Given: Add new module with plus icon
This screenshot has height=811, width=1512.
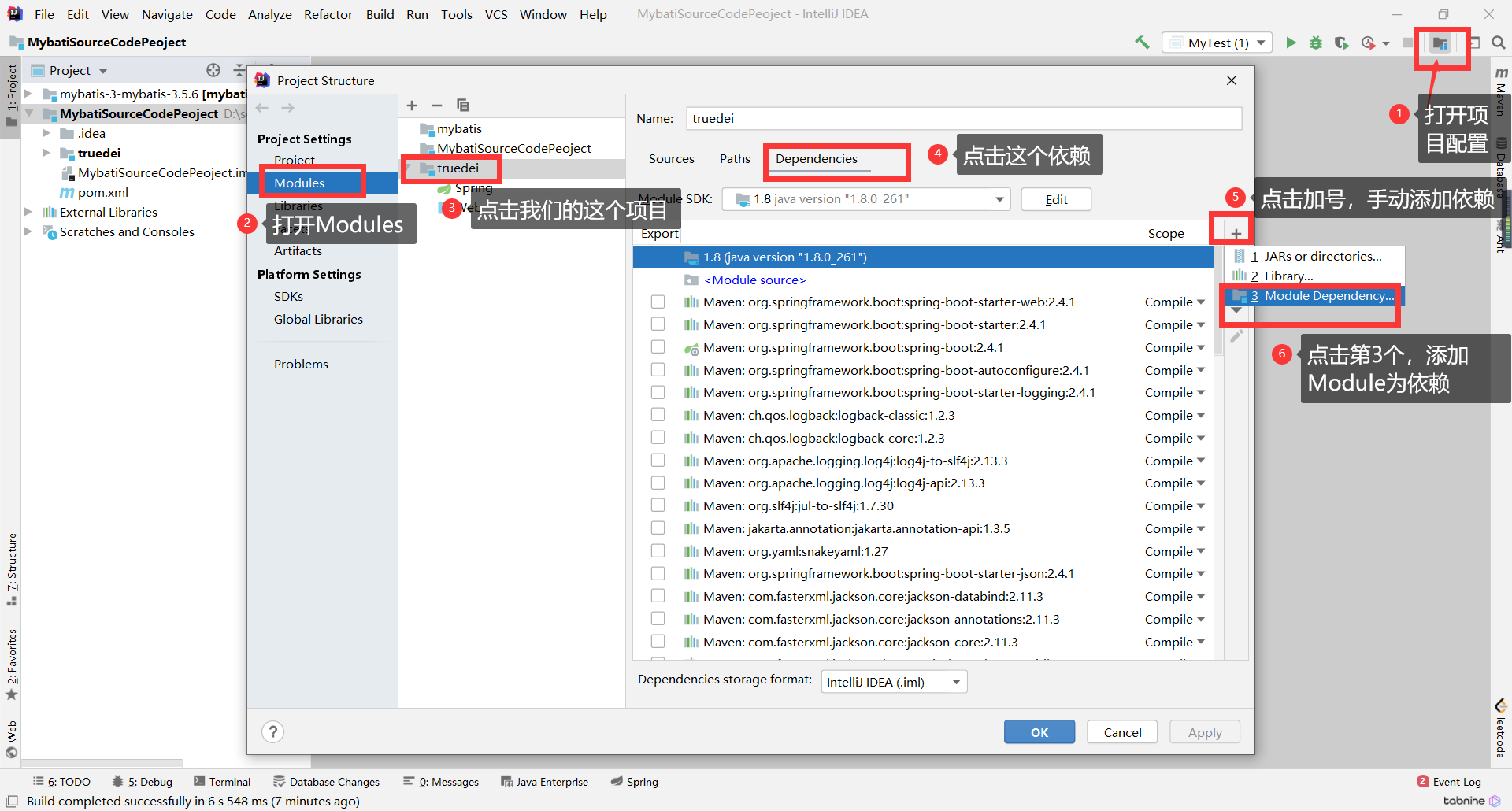Looking at the screenshot, I should click(412, 106).
